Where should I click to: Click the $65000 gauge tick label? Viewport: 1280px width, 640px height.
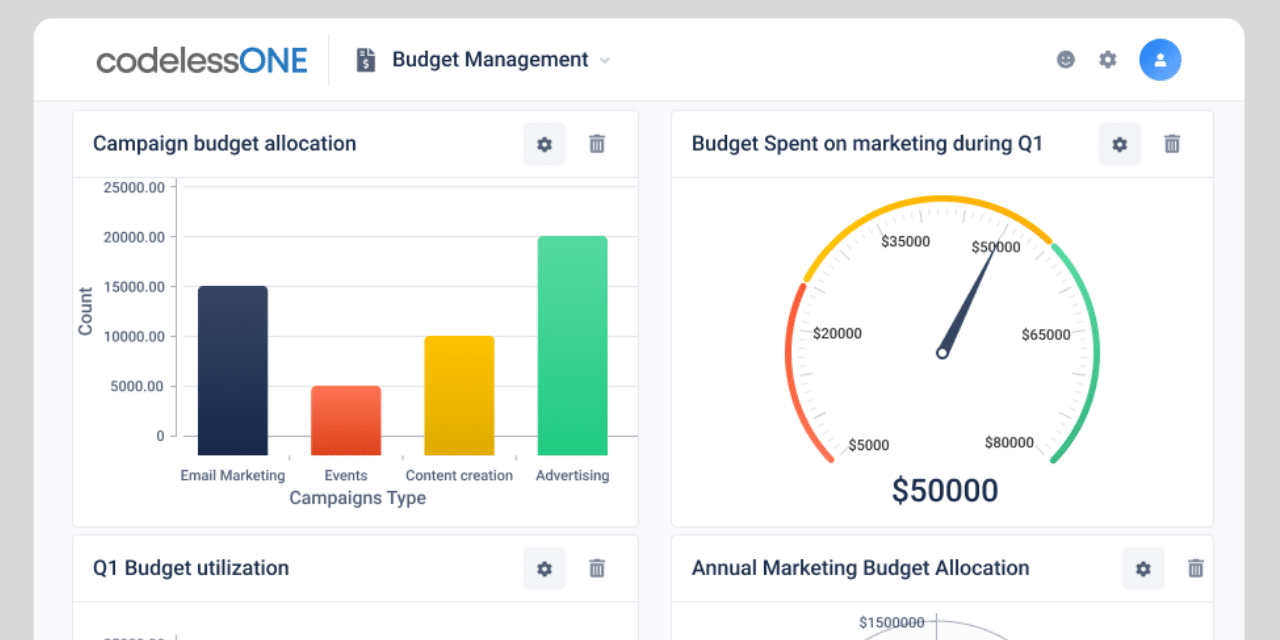pyautogui.click(x=1046, y=335)
